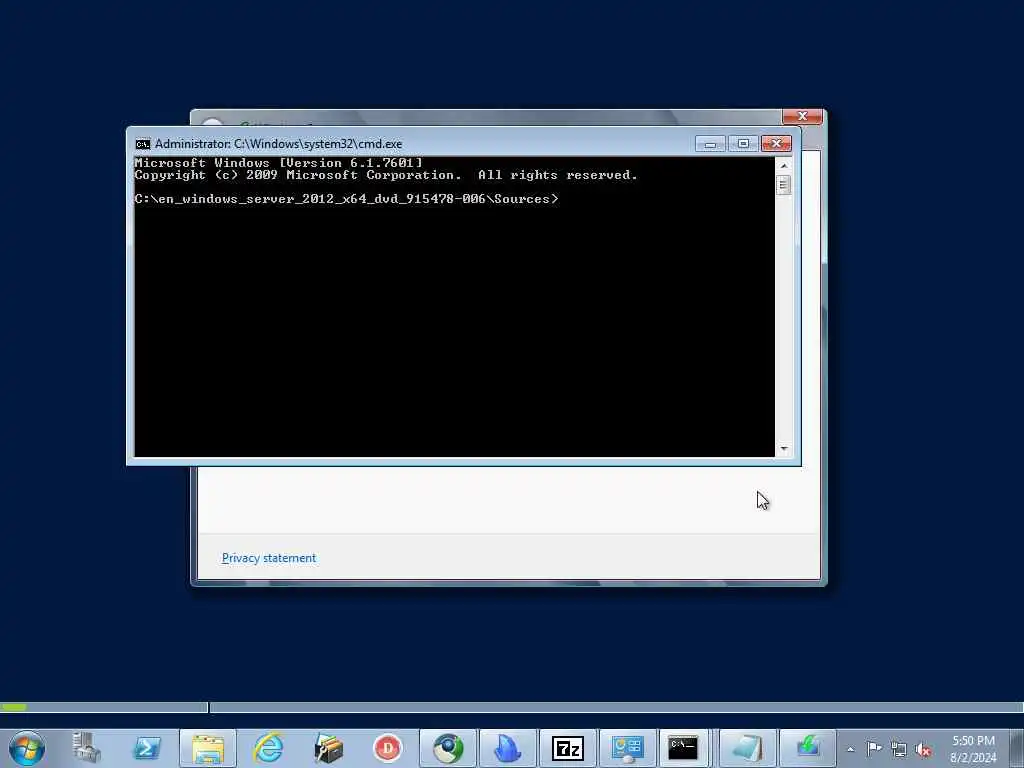Open the green arrow installer icon in taskbar
The image size is (1024, 768).
point(808,748)
